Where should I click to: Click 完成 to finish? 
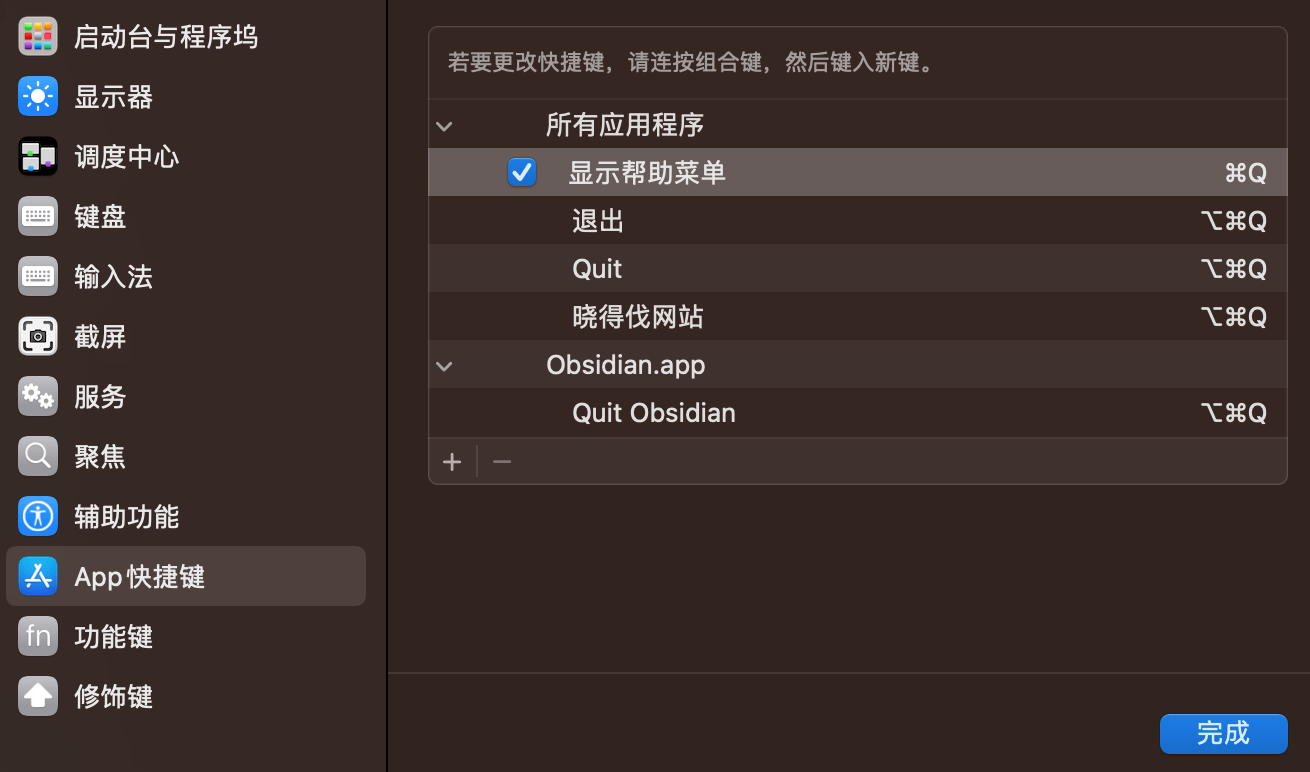pyautogui.click(x=1223, y=734)
